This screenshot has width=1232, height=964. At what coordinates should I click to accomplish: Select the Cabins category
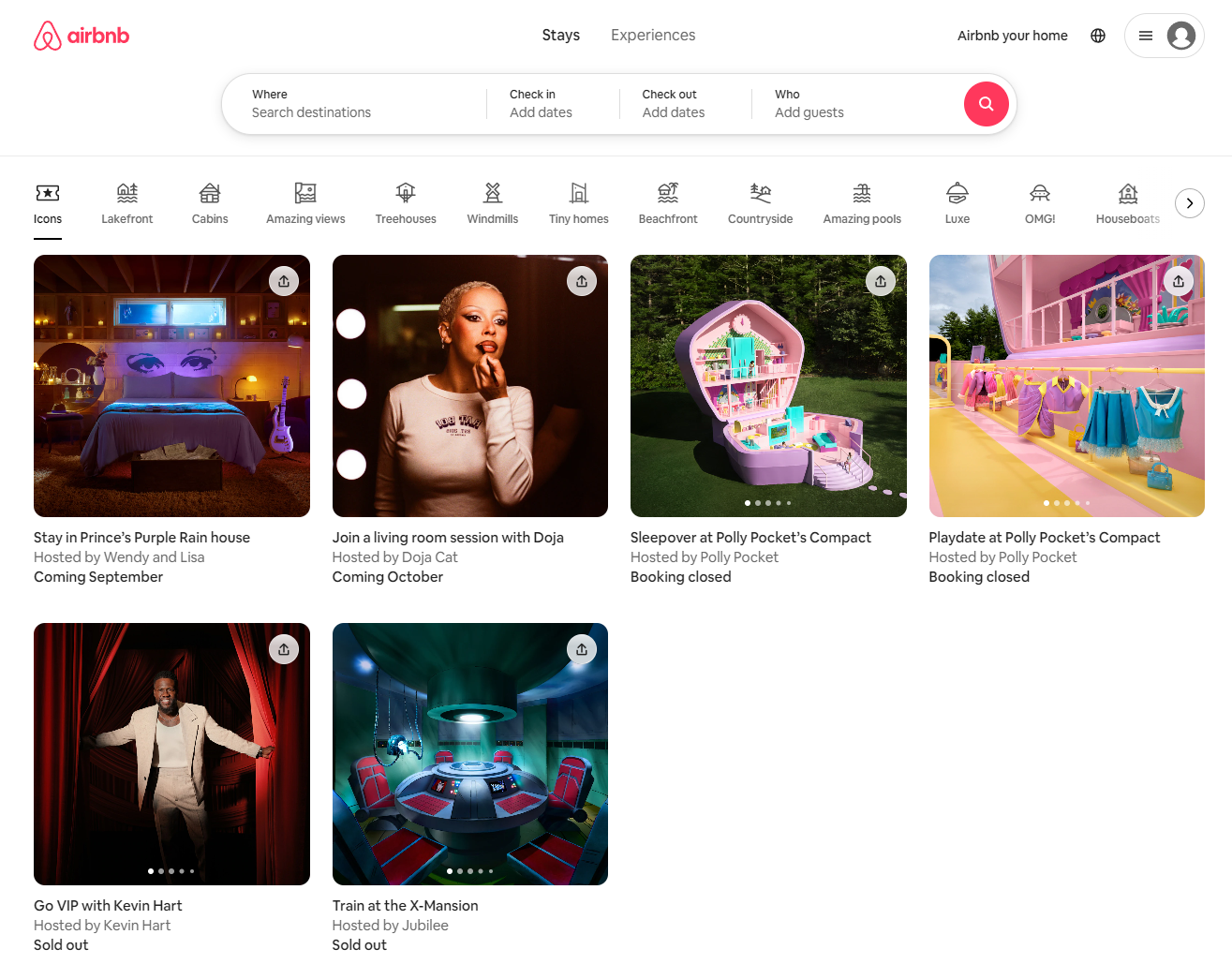(210, 204)
